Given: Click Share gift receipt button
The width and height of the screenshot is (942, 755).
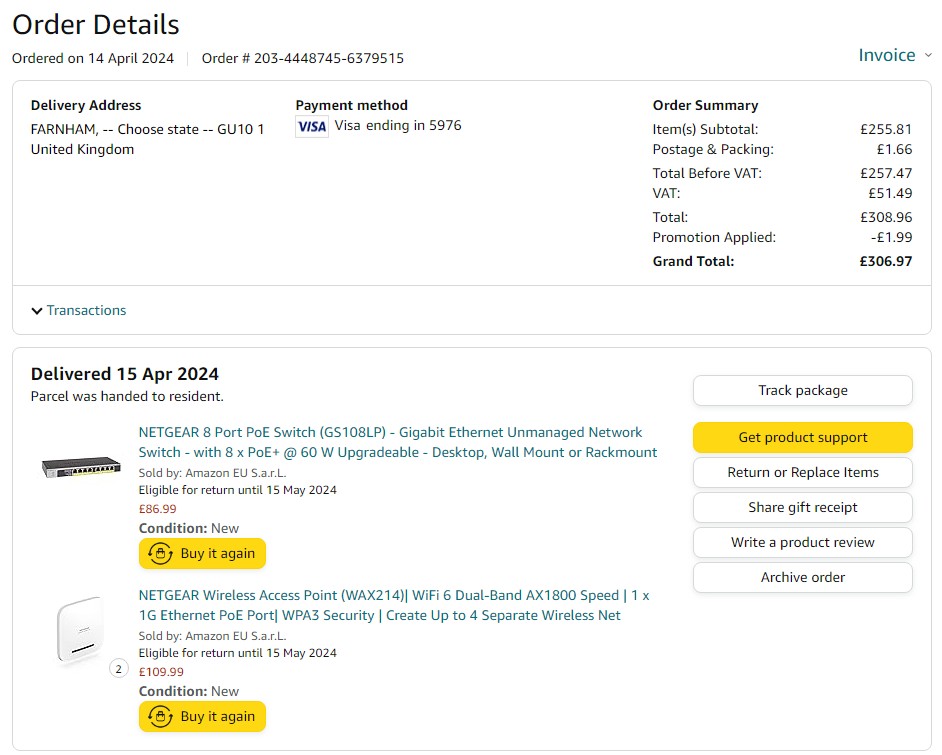Looking at the screenshot, I should [x=803, y=507].
